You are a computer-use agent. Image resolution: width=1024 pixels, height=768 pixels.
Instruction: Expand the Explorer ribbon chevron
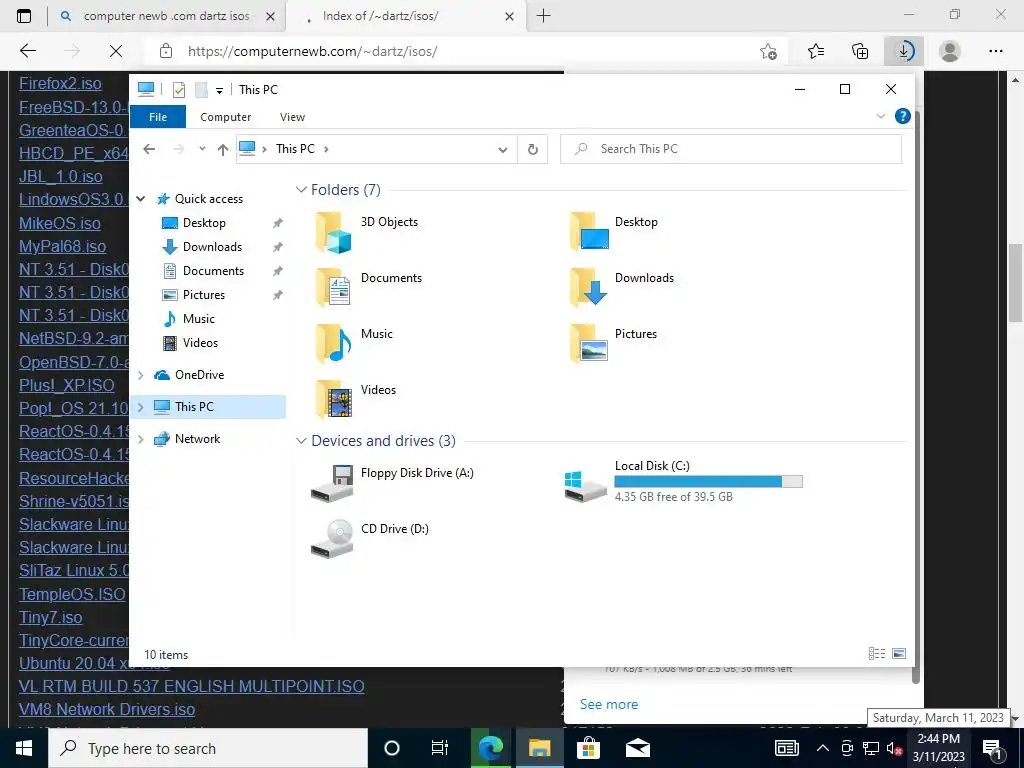click(880, 116)
